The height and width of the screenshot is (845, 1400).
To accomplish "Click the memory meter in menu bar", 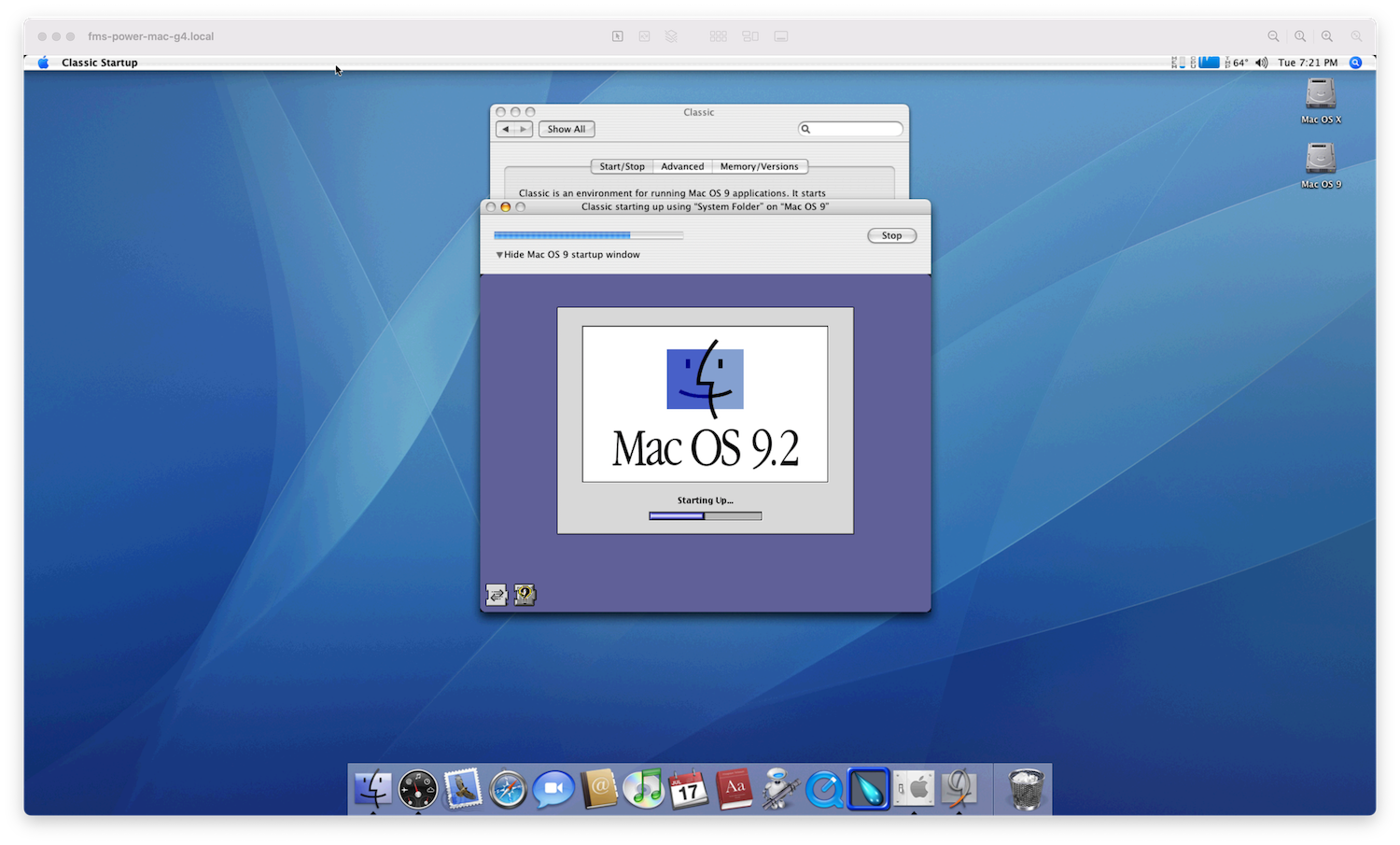I will [x=1178, y=63].
